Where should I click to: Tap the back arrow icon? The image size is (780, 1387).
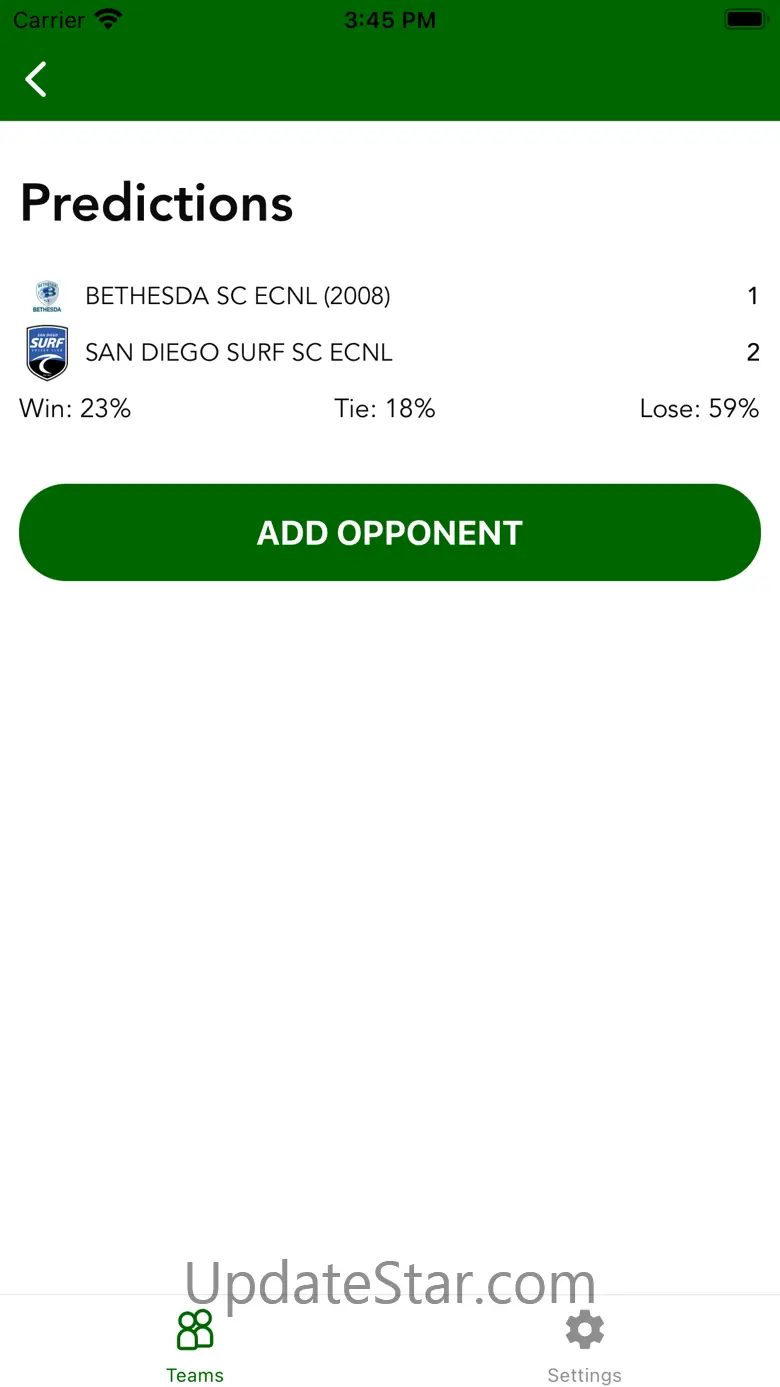[36, 79]
